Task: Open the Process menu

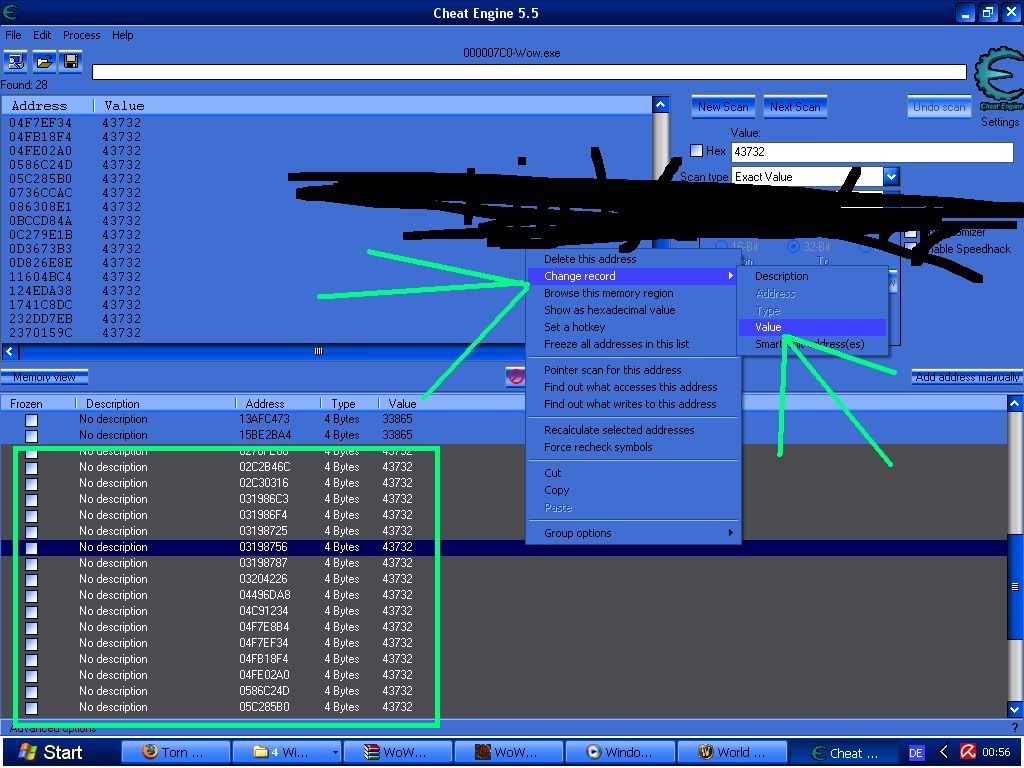Action: (x=82, y=35)
